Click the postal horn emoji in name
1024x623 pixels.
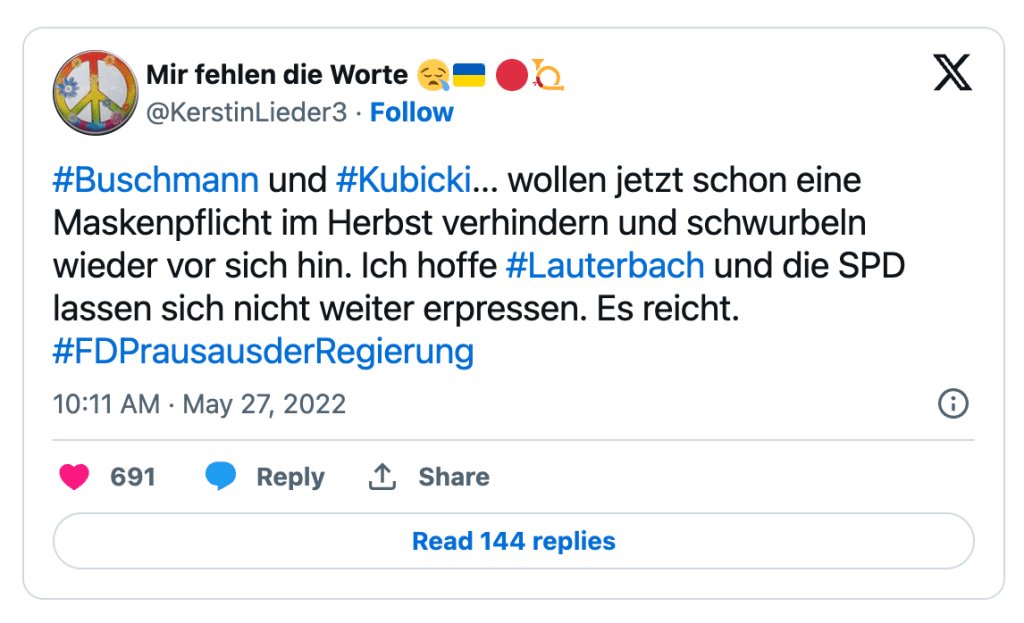click(x=548, y=74)
